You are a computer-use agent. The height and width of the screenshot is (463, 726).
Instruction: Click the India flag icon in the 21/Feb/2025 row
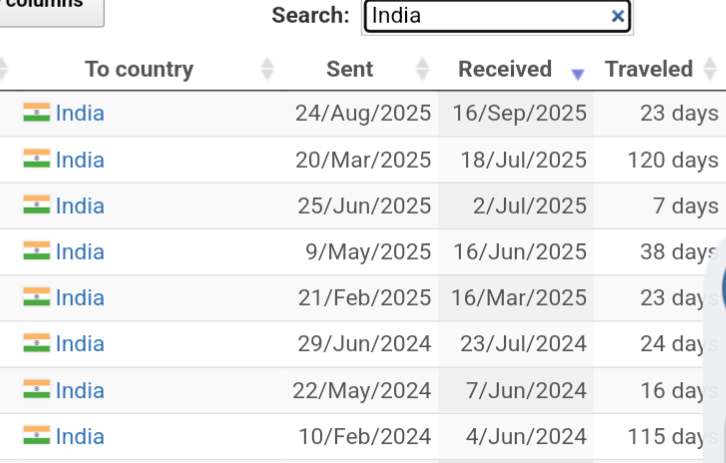37,297
